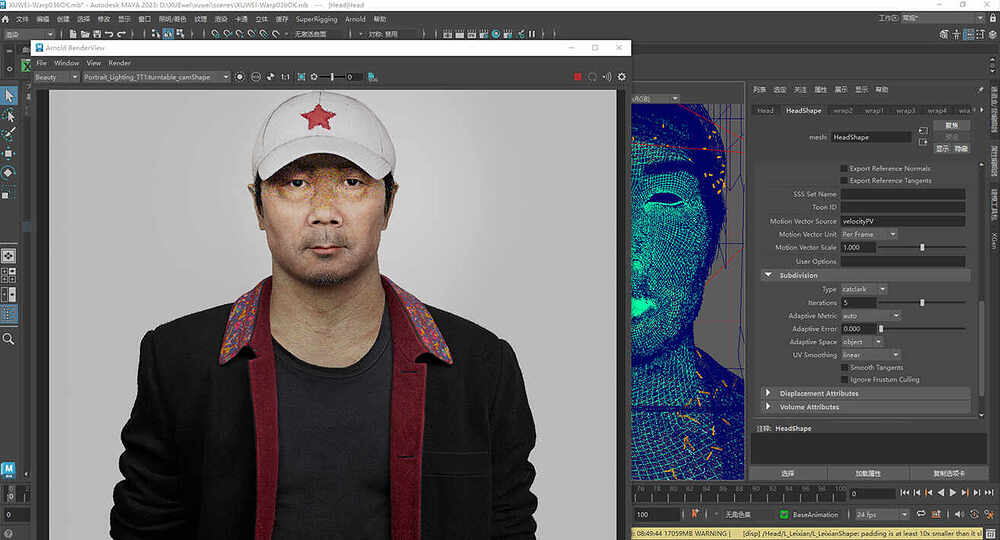Choose the Paint selection tool in toolbox
The image size is (1000, 540).
coord(9,135)
